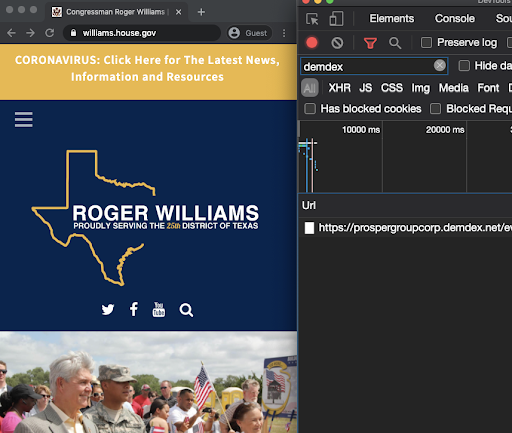Open the site hamburger menu
Viewport: 512px width, 433px height.
pos(24,119)
